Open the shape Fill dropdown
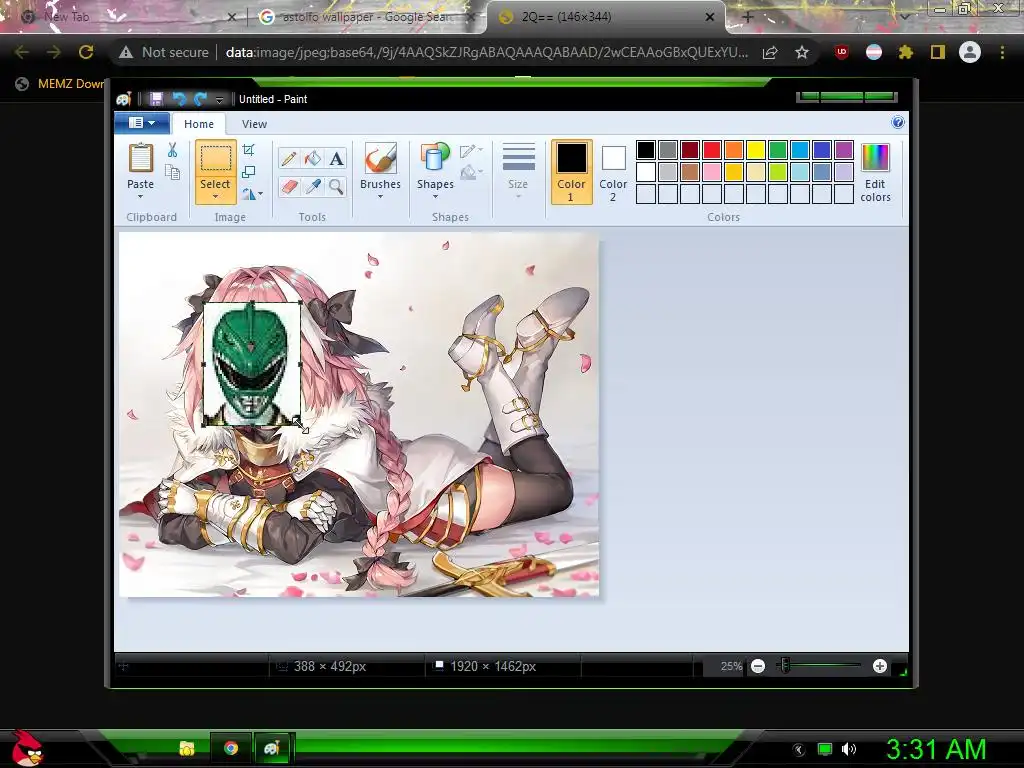Screen dimensions: 1024x768 coord(471,172)
